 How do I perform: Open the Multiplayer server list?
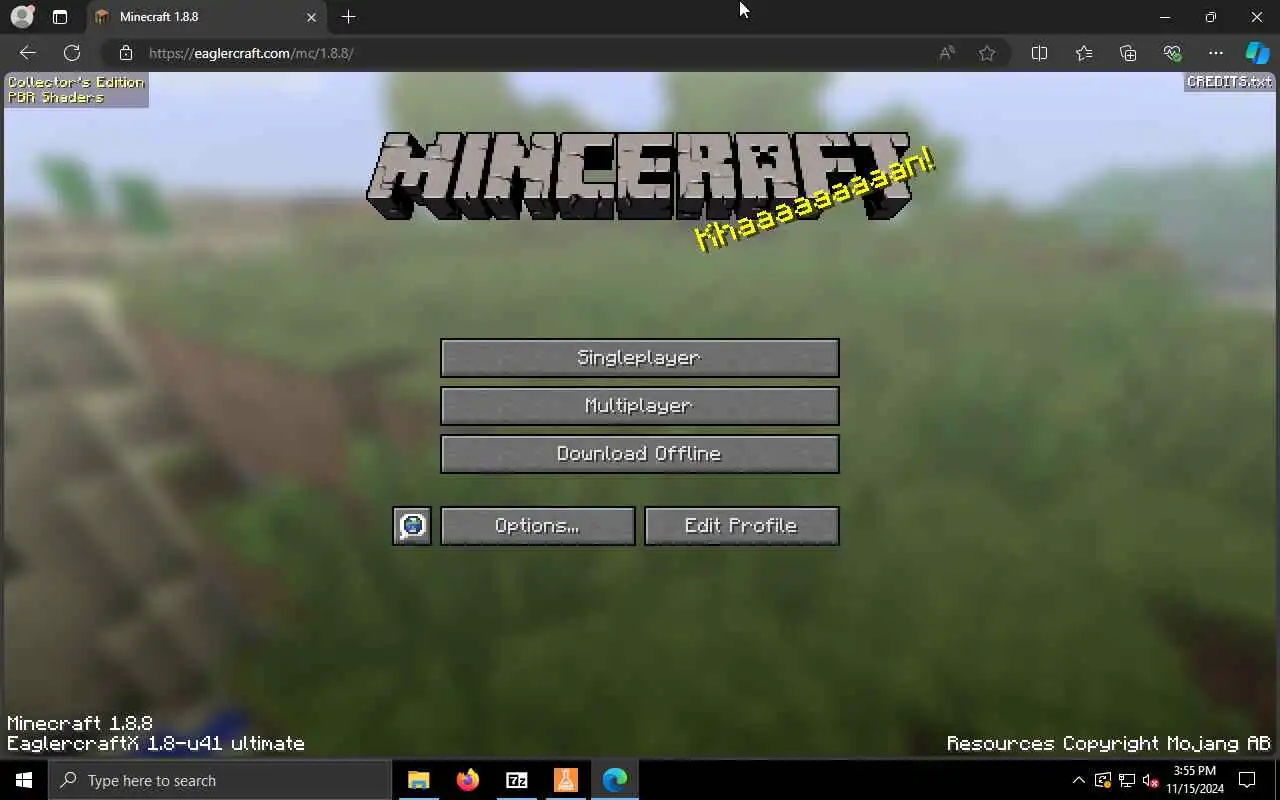[640, 406]
